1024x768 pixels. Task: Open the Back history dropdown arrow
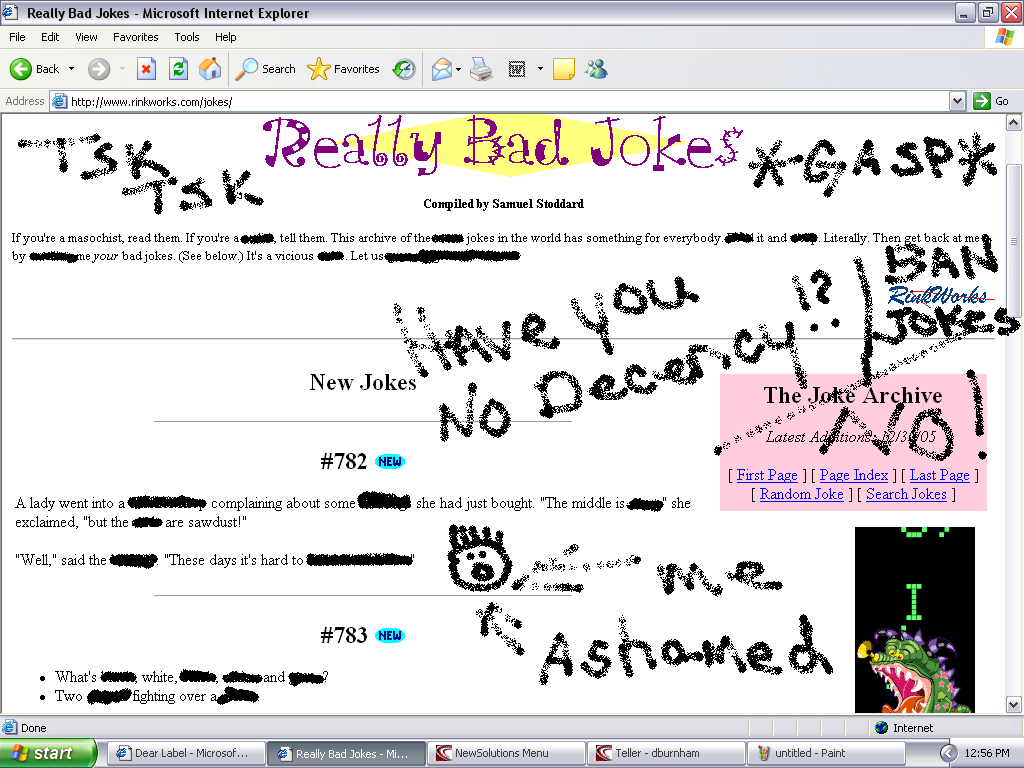tap(71, 69)
